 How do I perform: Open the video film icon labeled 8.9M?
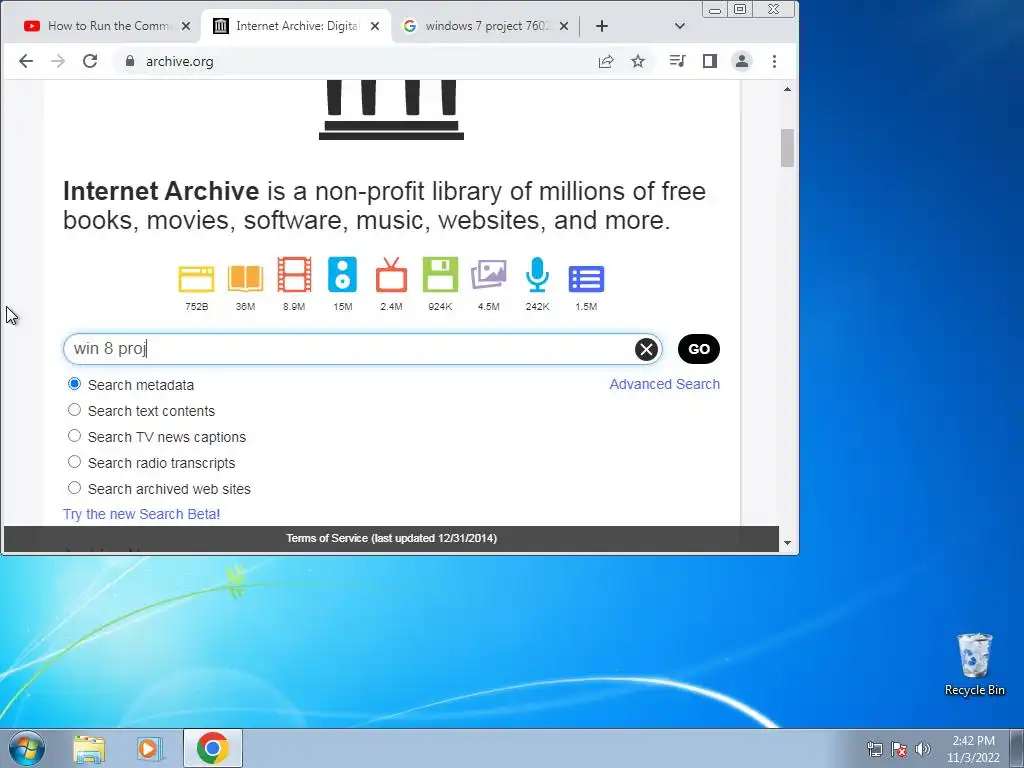click(294, 274)
